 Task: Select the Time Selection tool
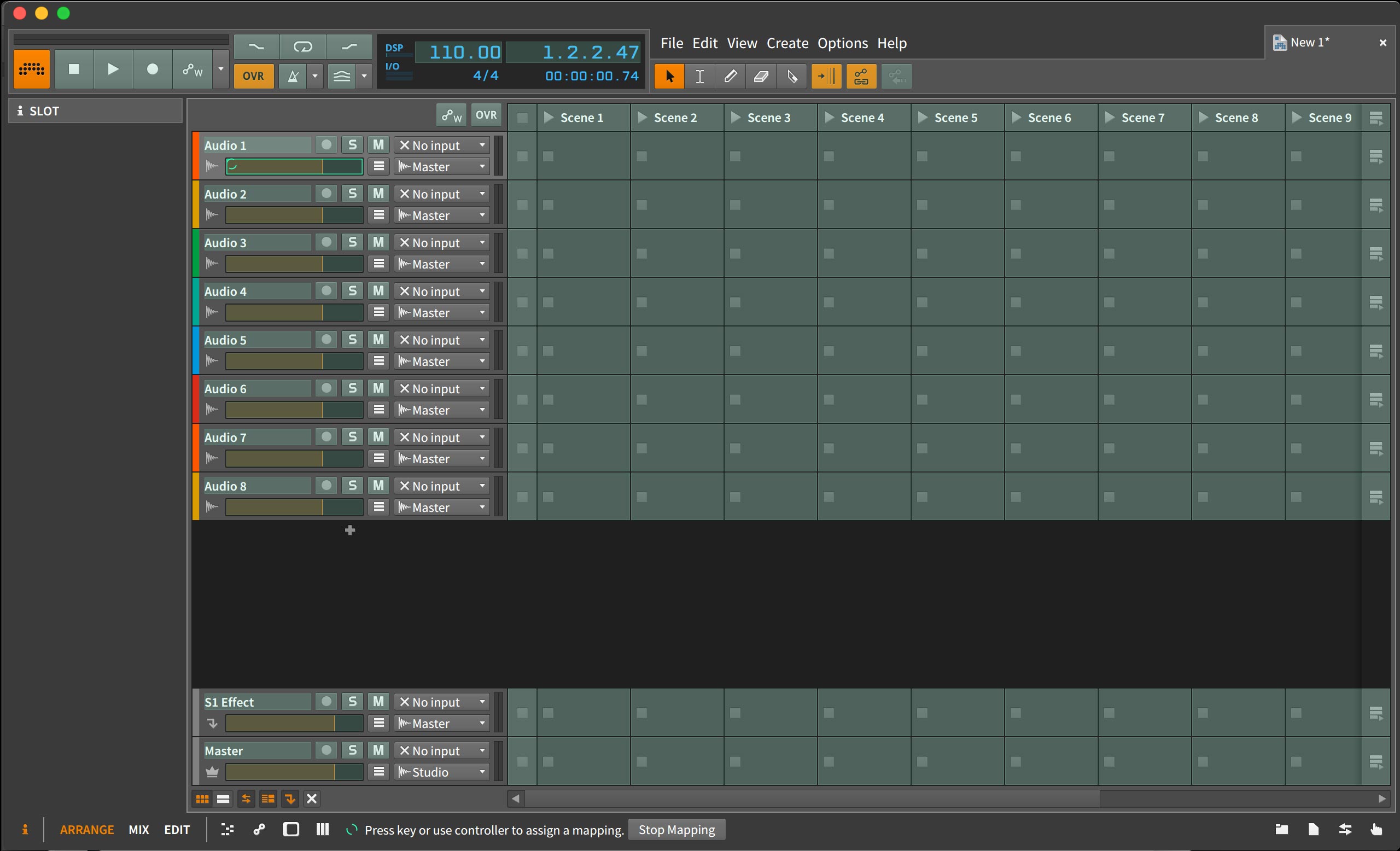(700, 76)
